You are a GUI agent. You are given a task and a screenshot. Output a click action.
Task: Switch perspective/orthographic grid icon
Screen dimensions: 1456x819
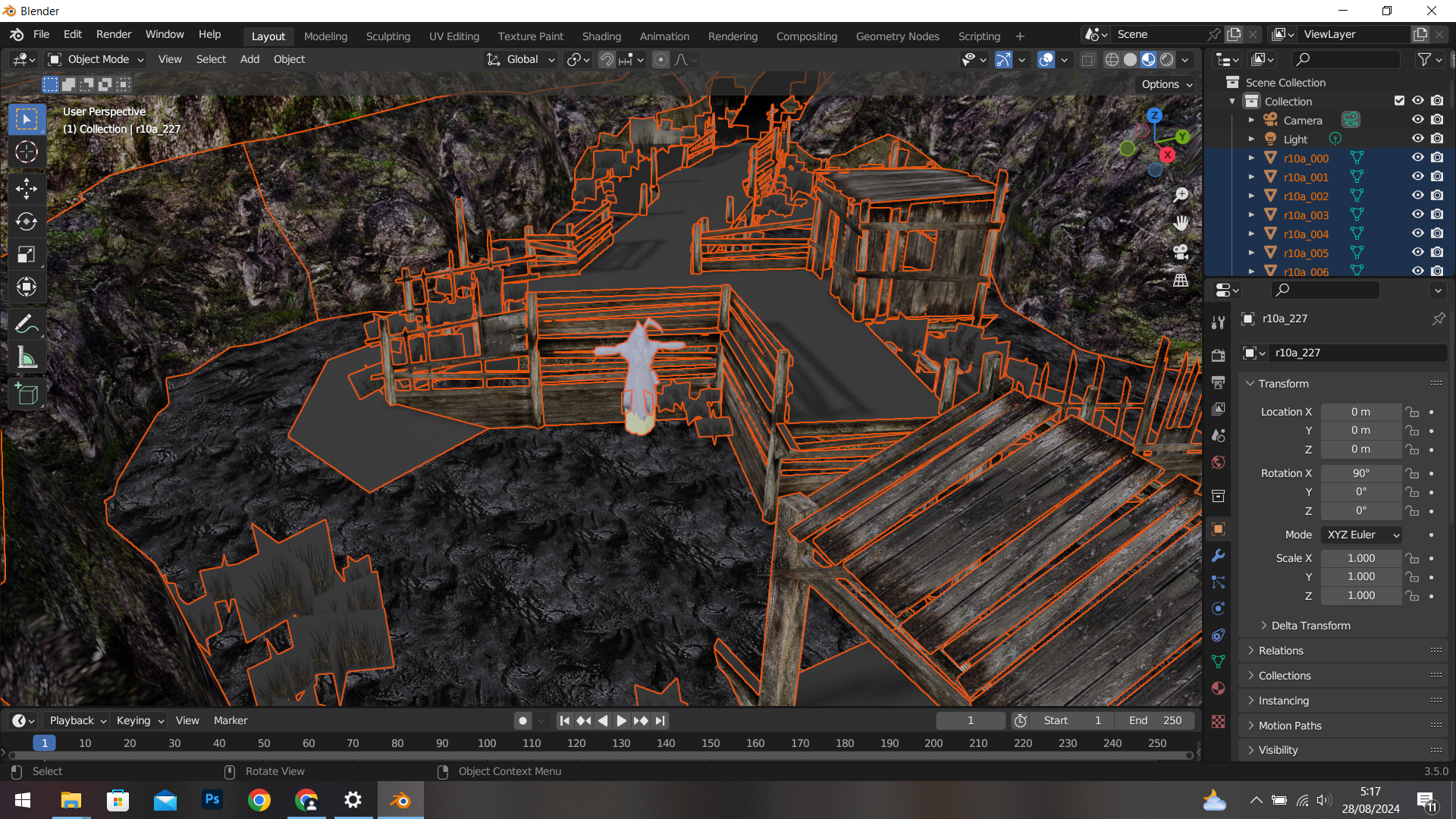pos(1181,281)
